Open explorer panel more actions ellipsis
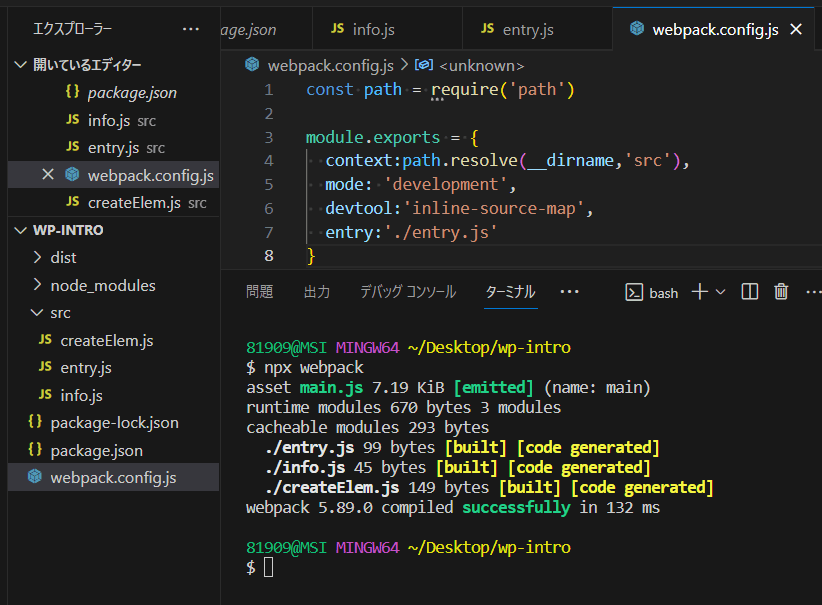 pyautogui.click(x=191, y=29)
